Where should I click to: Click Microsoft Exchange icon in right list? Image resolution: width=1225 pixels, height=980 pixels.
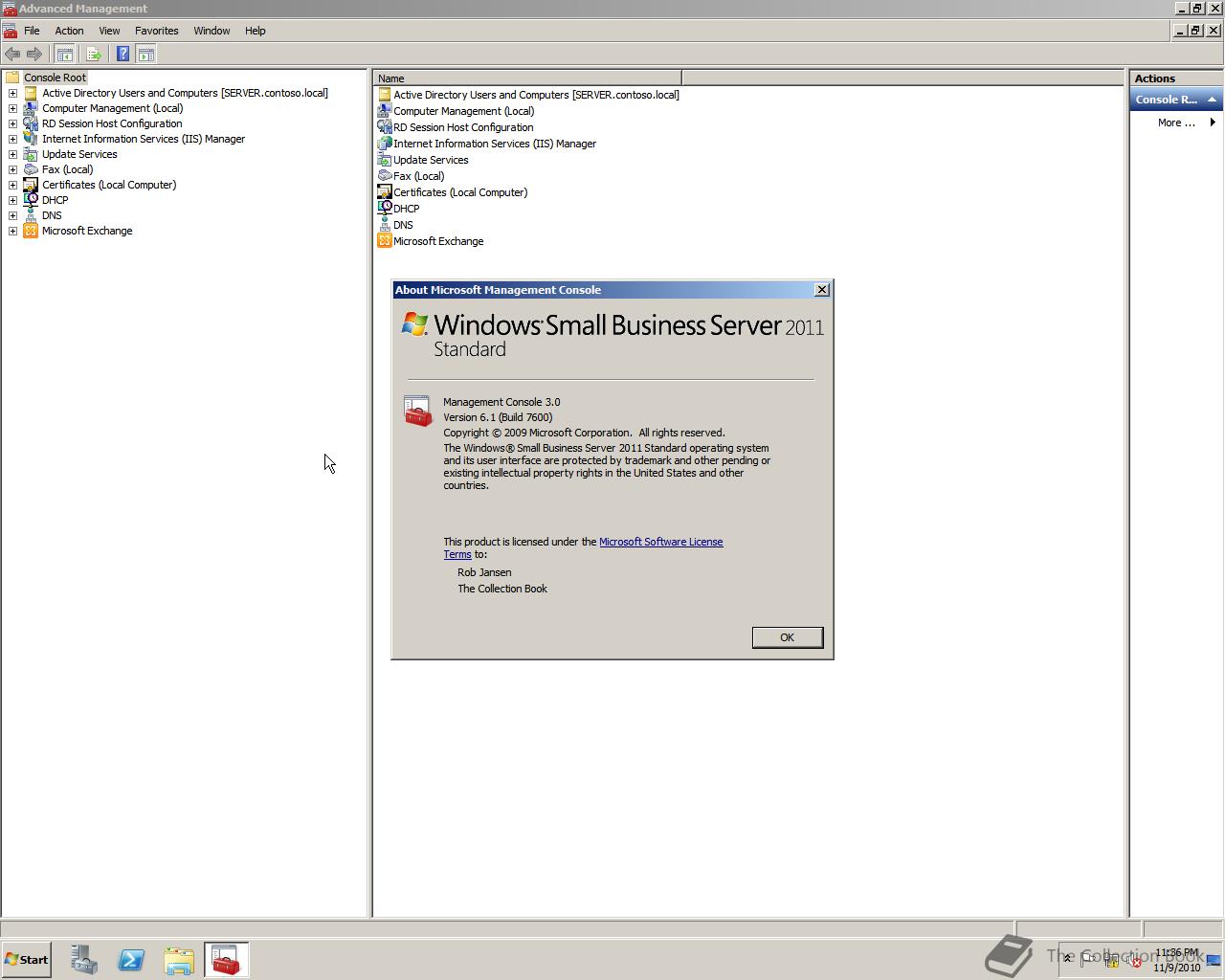click(x=384, y=241)
